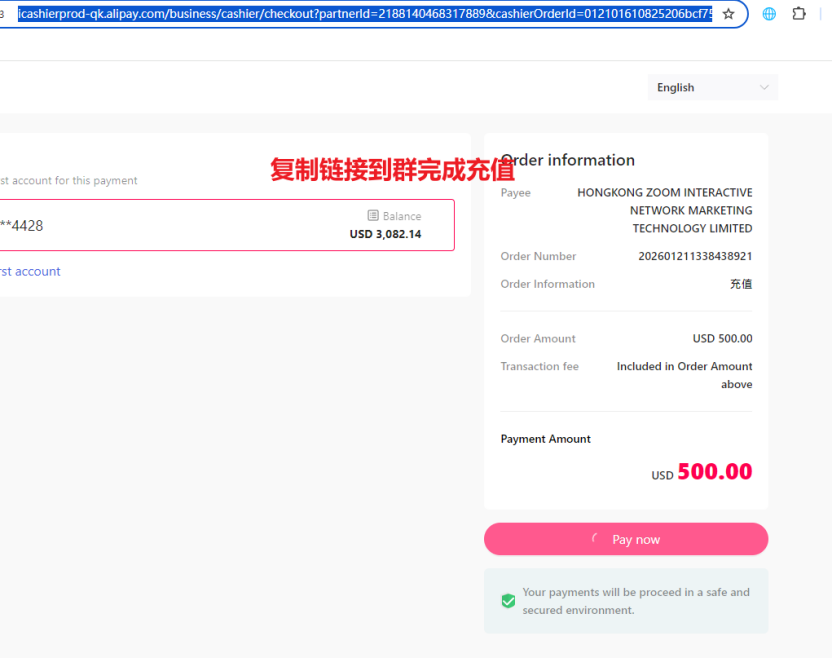Click the 充值 order information value
The image size is (832, 658).
coord(741,284)
